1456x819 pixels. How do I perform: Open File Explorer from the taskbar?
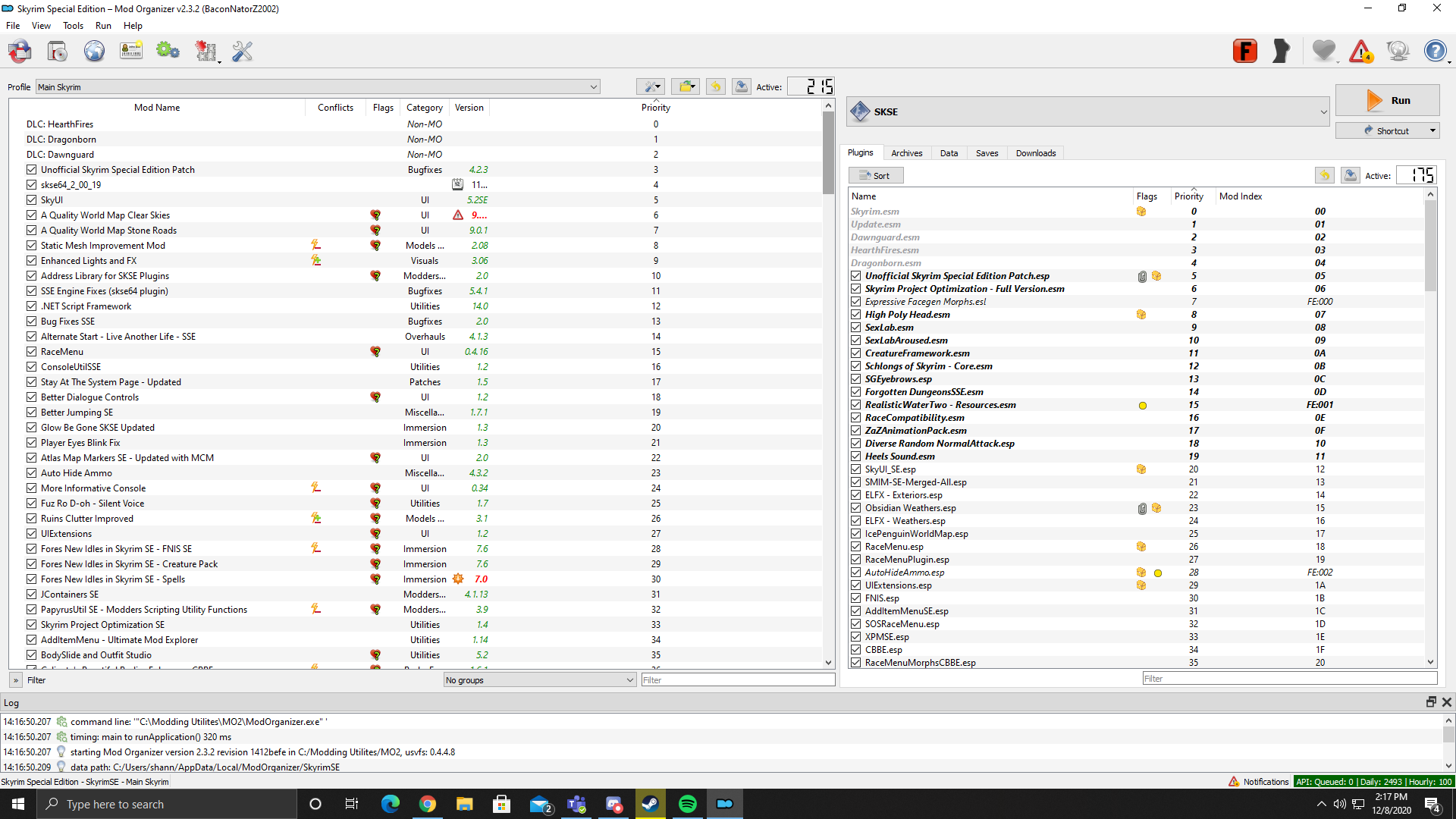[465, 804]
